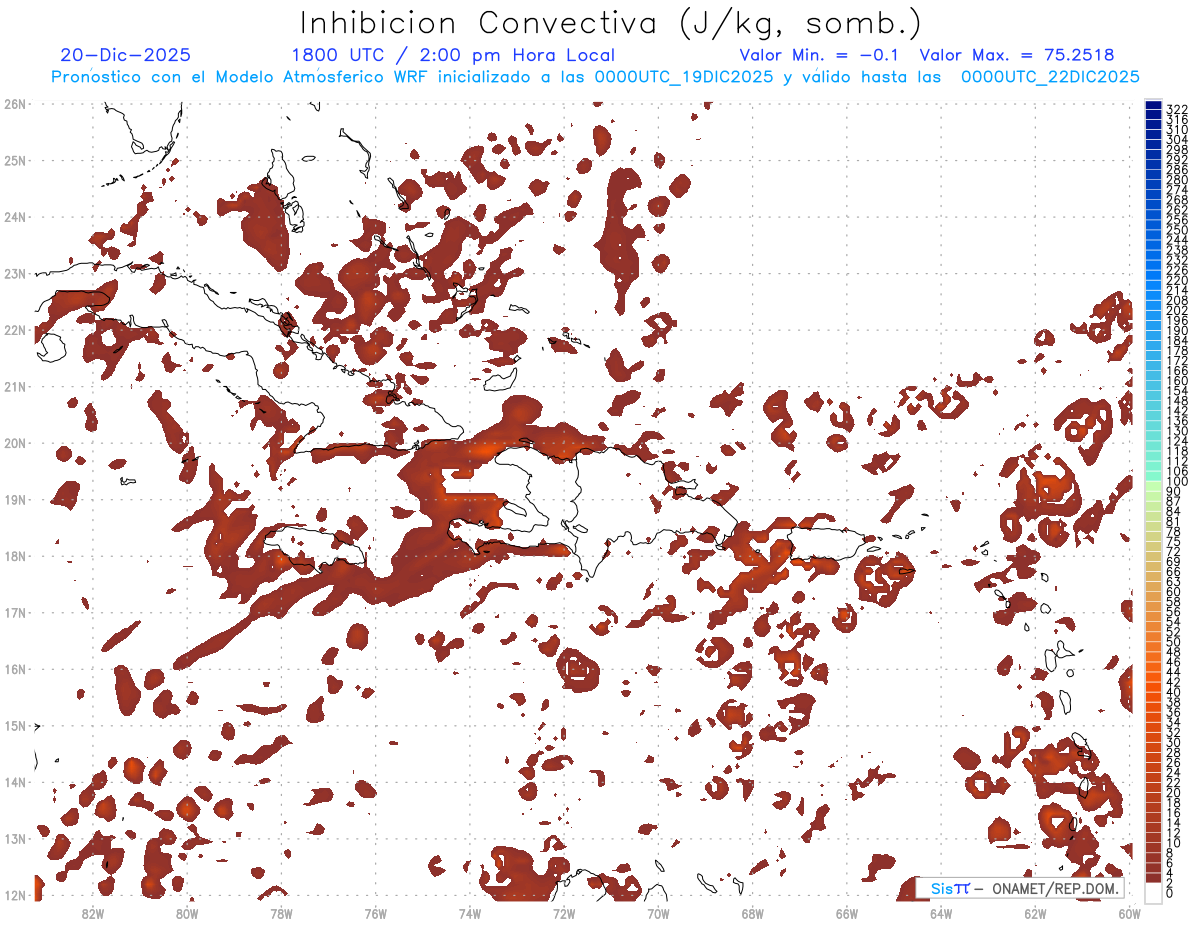Click the '64W' longitude label

941,913
